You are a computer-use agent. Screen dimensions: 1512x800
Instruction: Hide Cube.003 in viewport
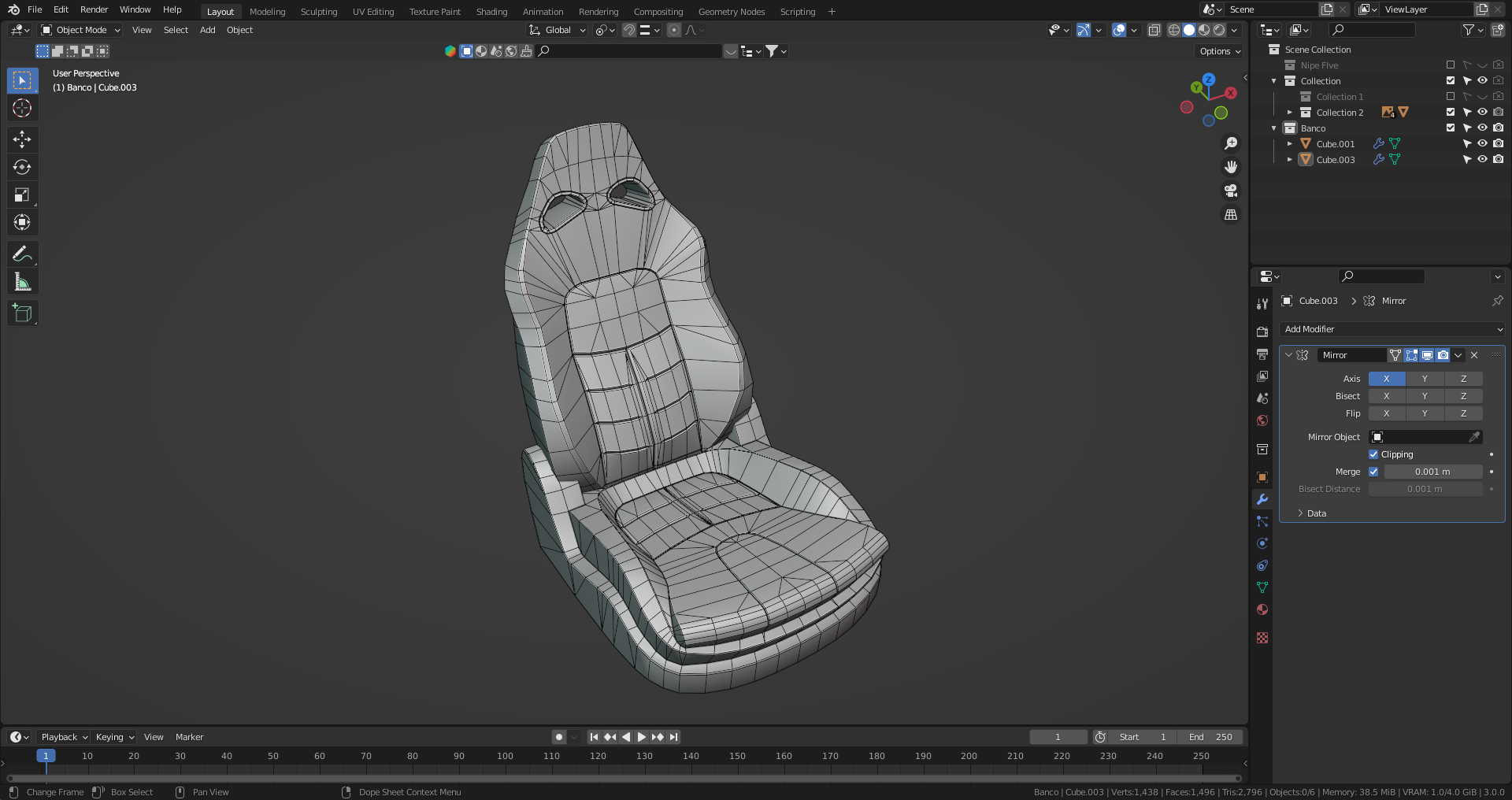point(1482,159)
